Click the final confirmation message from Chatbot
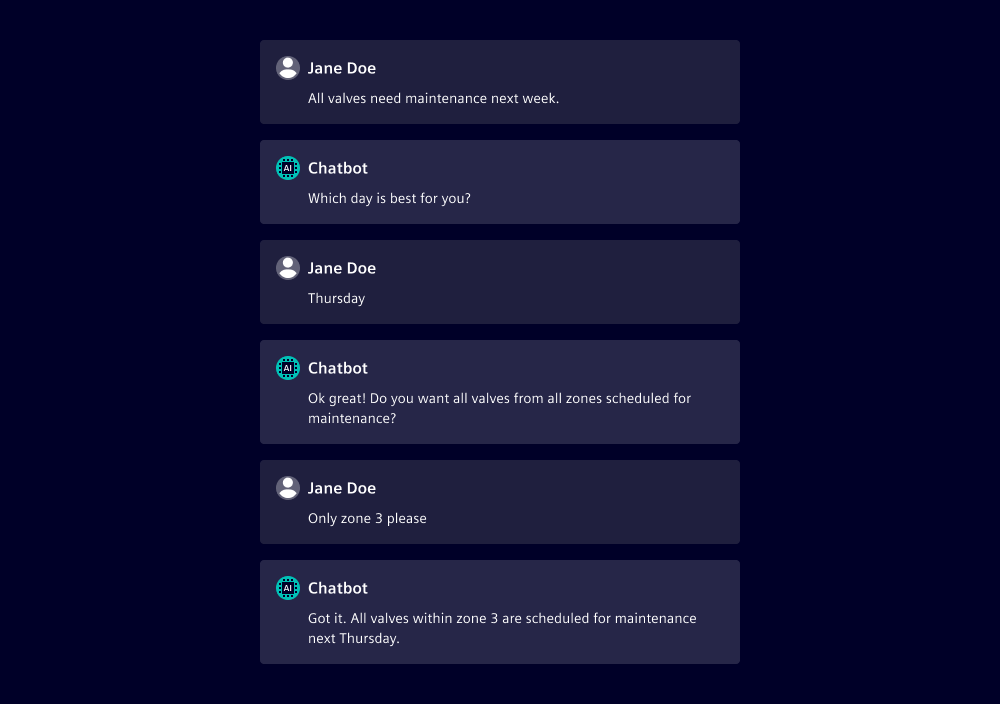Viewport: 1000px width, 704px height. (502, 628)
